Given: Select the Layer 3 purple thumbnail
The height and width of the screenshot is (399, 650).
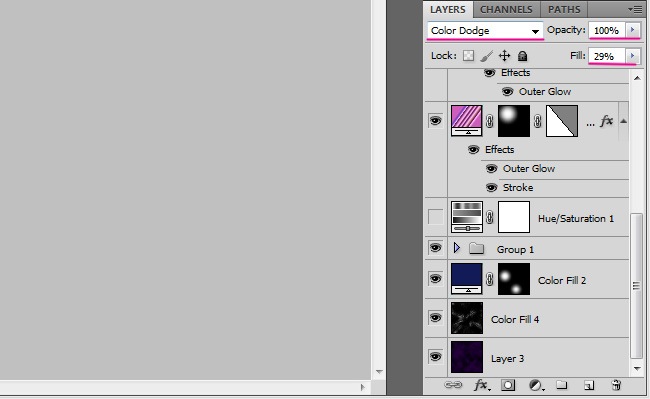Looking at the screenshot, I should click(467, 357).
